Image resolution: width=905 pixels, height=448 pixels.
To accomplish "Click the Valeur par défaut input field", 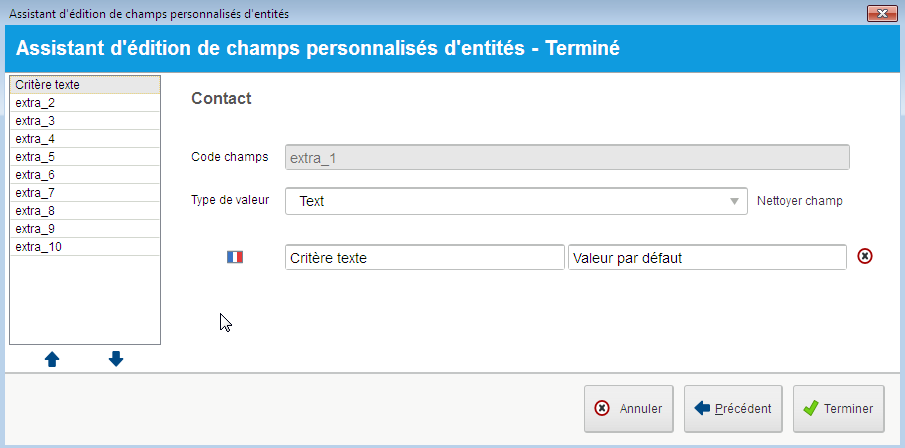I will tap(707, 258).
